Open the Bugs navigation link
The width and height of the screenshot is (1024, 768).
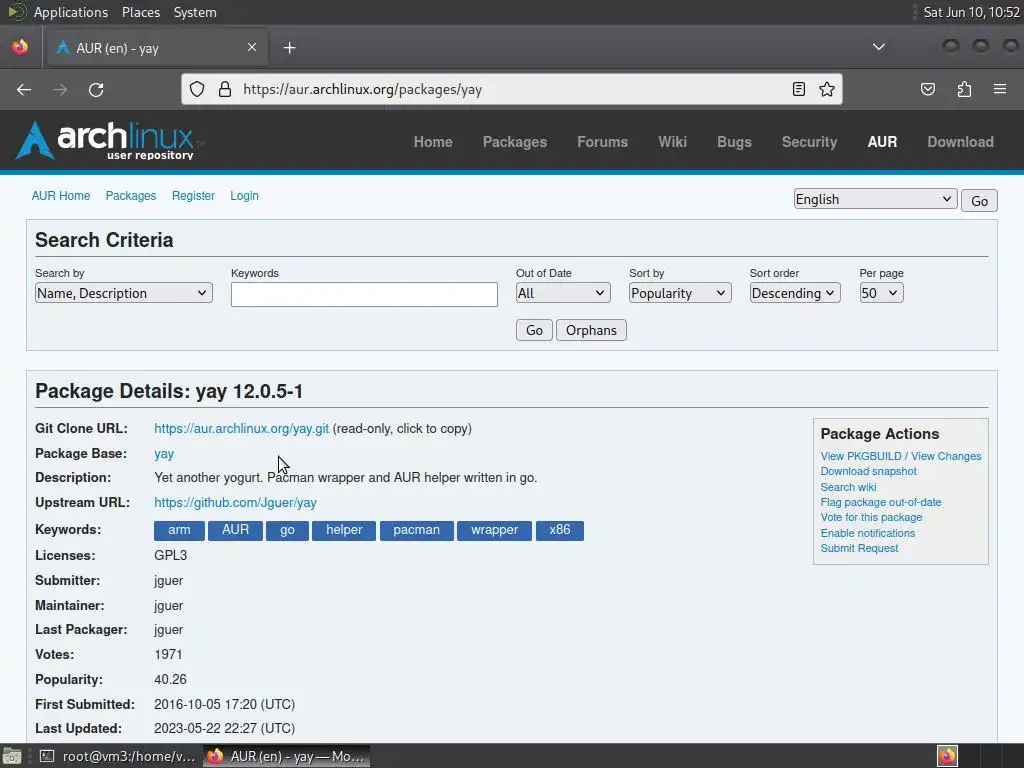point(734,142)
